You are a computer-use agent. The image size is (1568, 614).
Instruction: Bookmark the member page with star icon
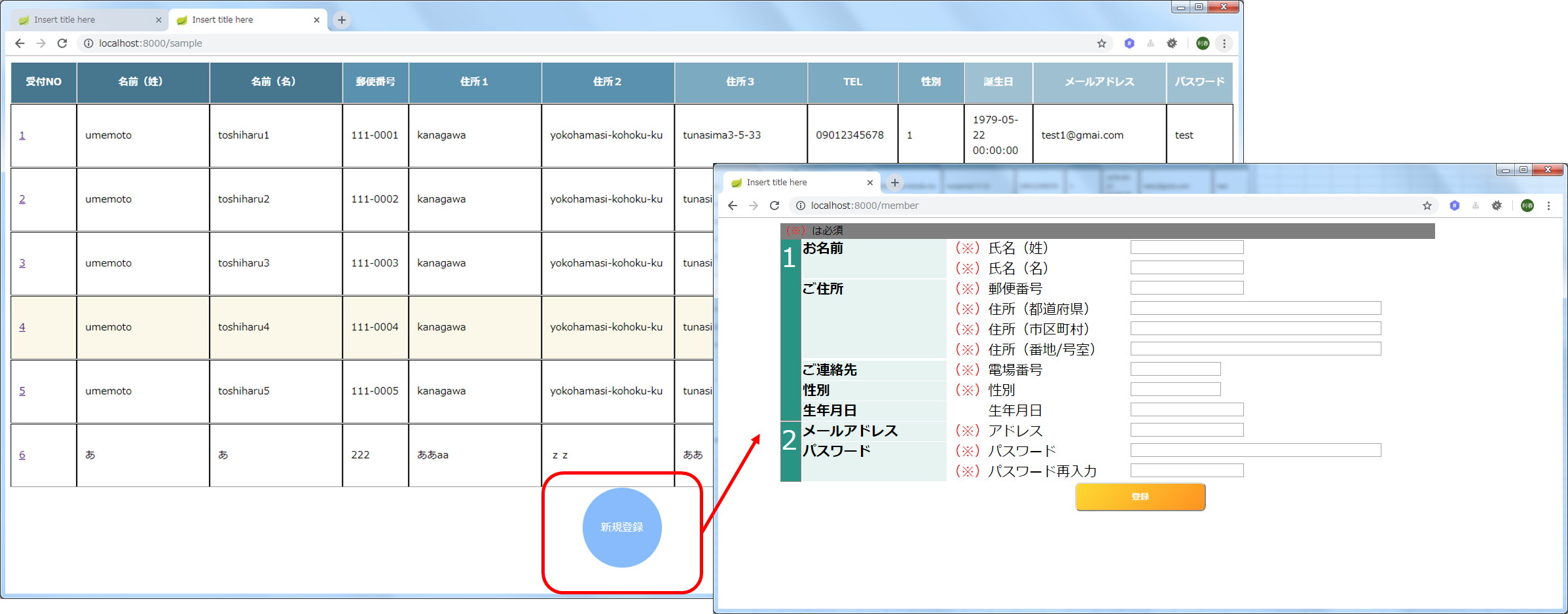[x=1427, y=206]
